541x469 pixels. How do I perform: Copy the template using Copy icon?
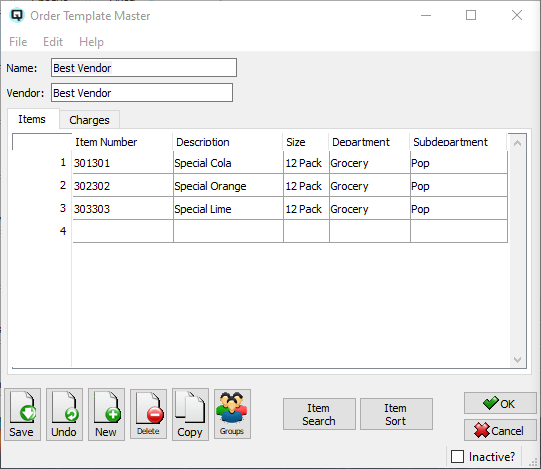pos(190,414)
